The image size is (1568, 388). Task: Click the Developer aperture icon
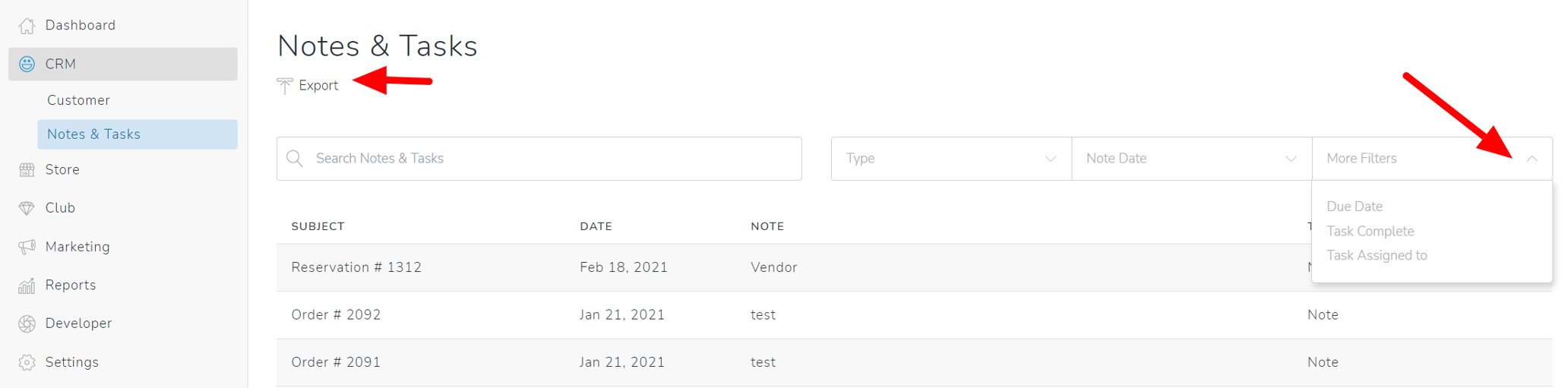point(27,323)
